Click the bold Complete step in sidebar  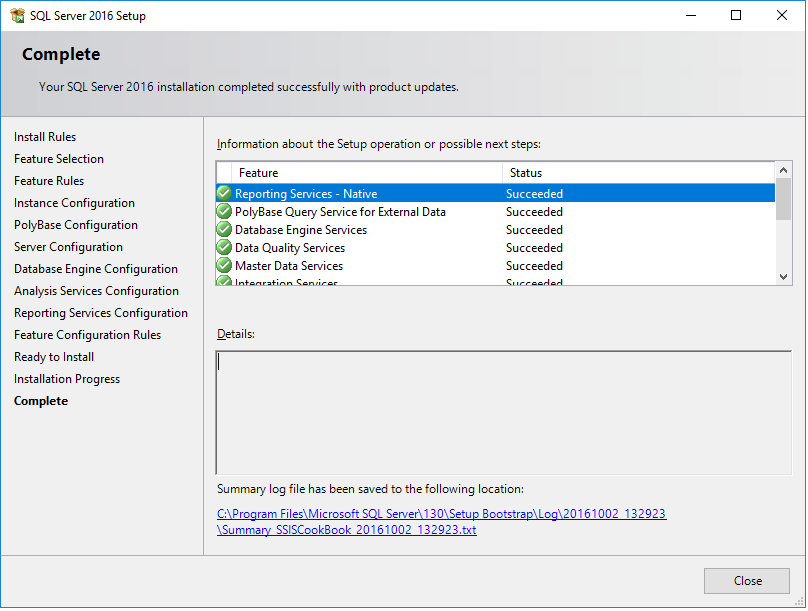41,401
